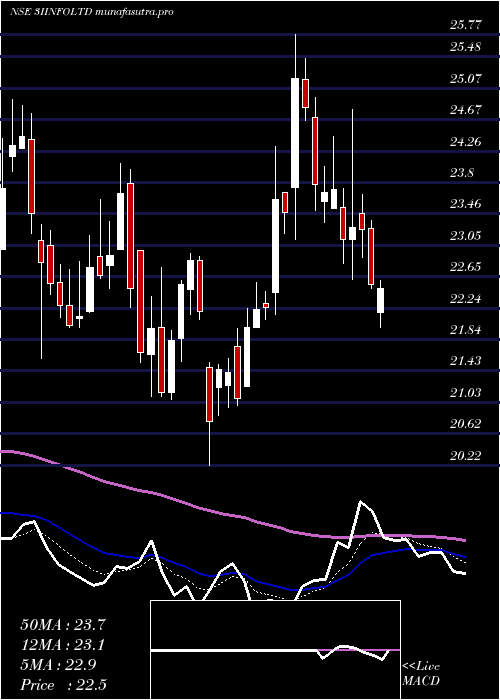
Task: Click the NSE SHNFOLTD munafasutra.pro title text
Action: tap(92, 12)
